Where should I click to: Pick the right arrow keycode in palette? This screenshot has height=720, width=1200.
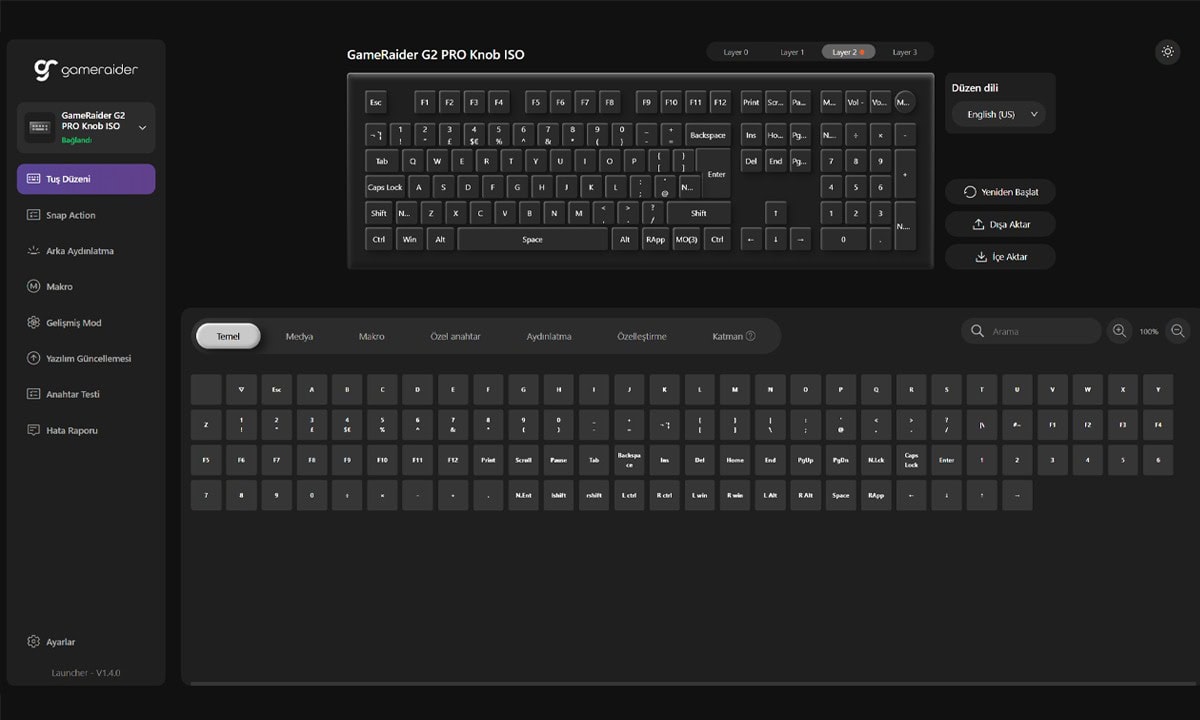click(1017, 495)
